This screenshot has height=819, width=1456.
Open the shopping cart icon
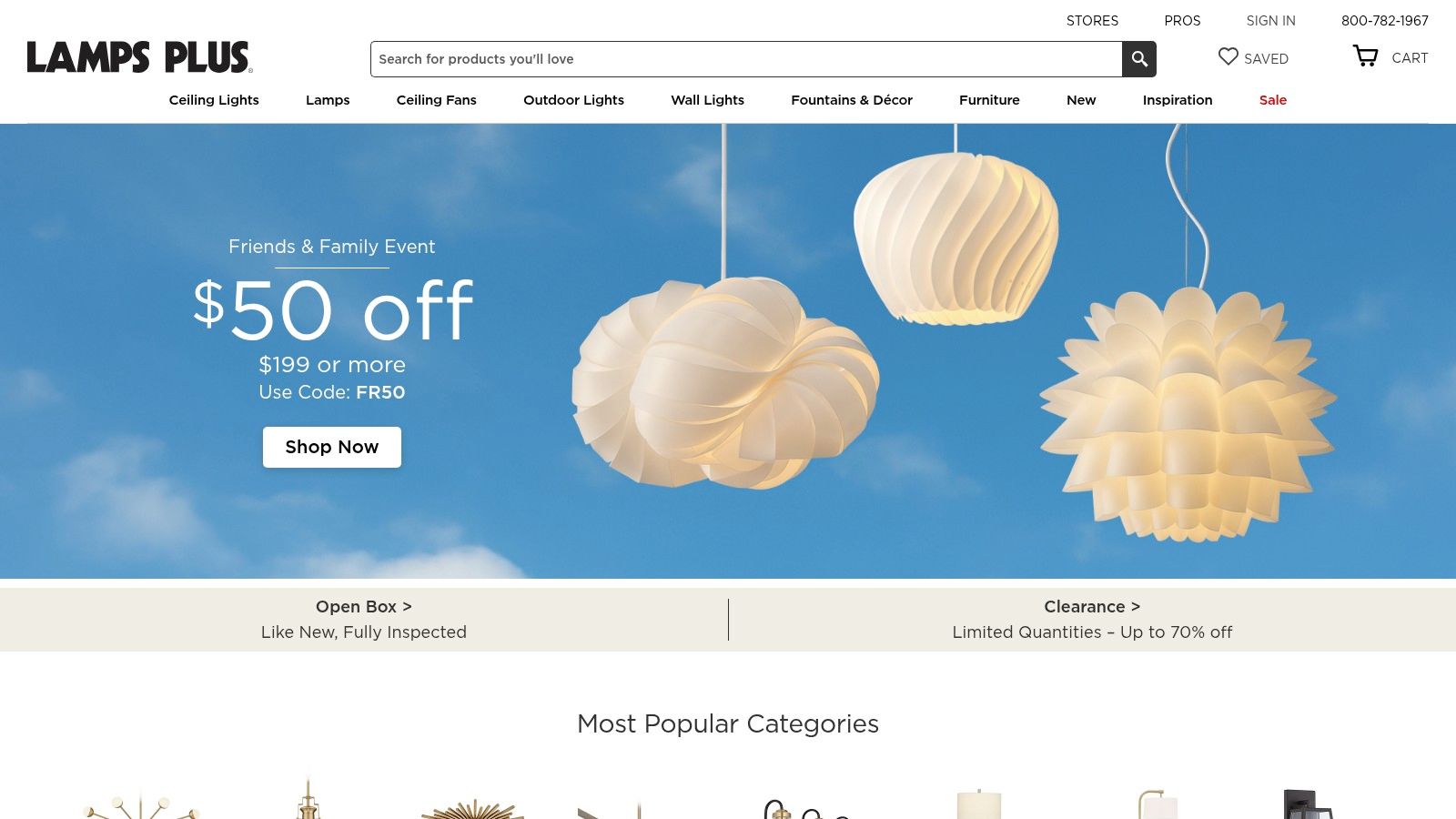point(1366,56)
